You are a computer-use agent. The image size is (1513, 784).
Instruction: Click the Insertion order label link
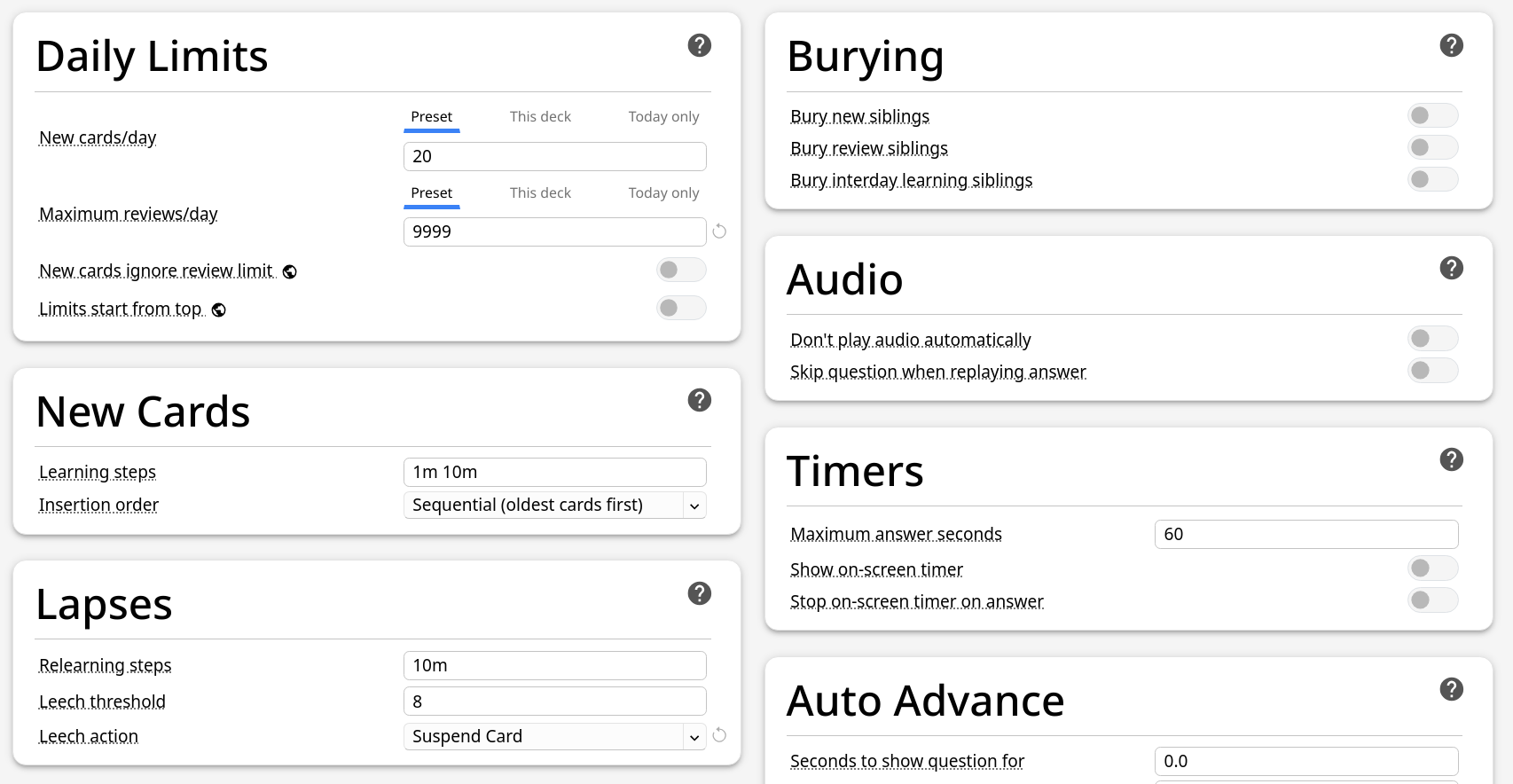[98, 505]
